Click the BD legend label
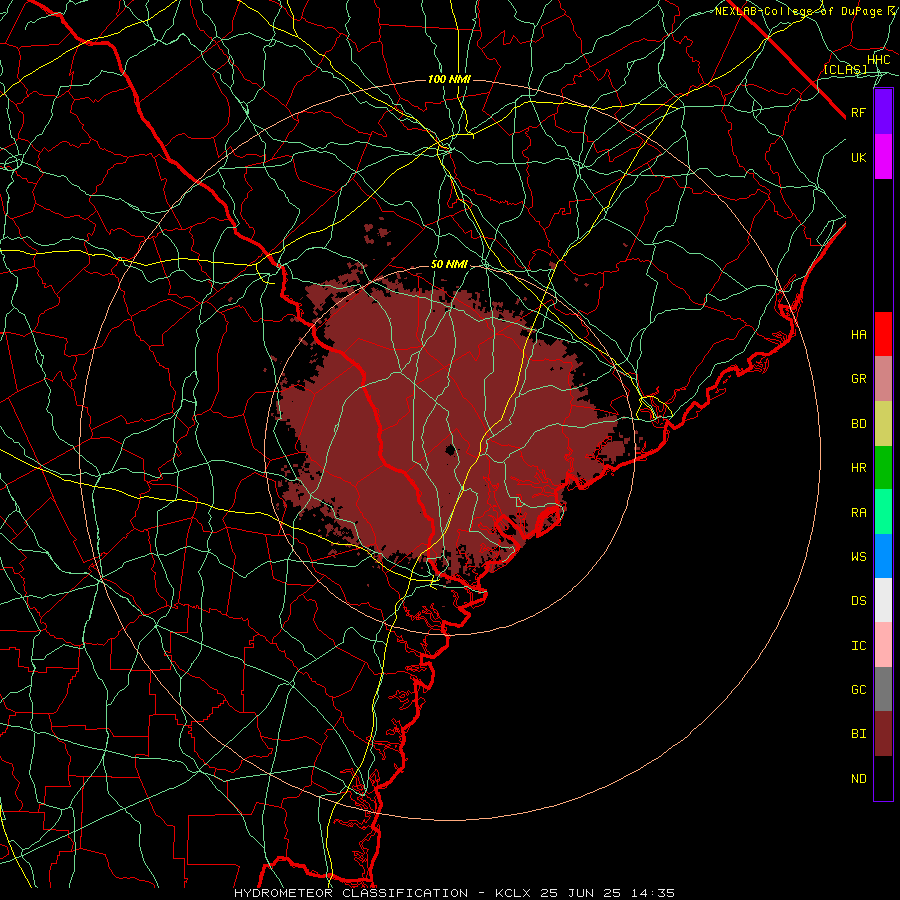 [858, 424]
